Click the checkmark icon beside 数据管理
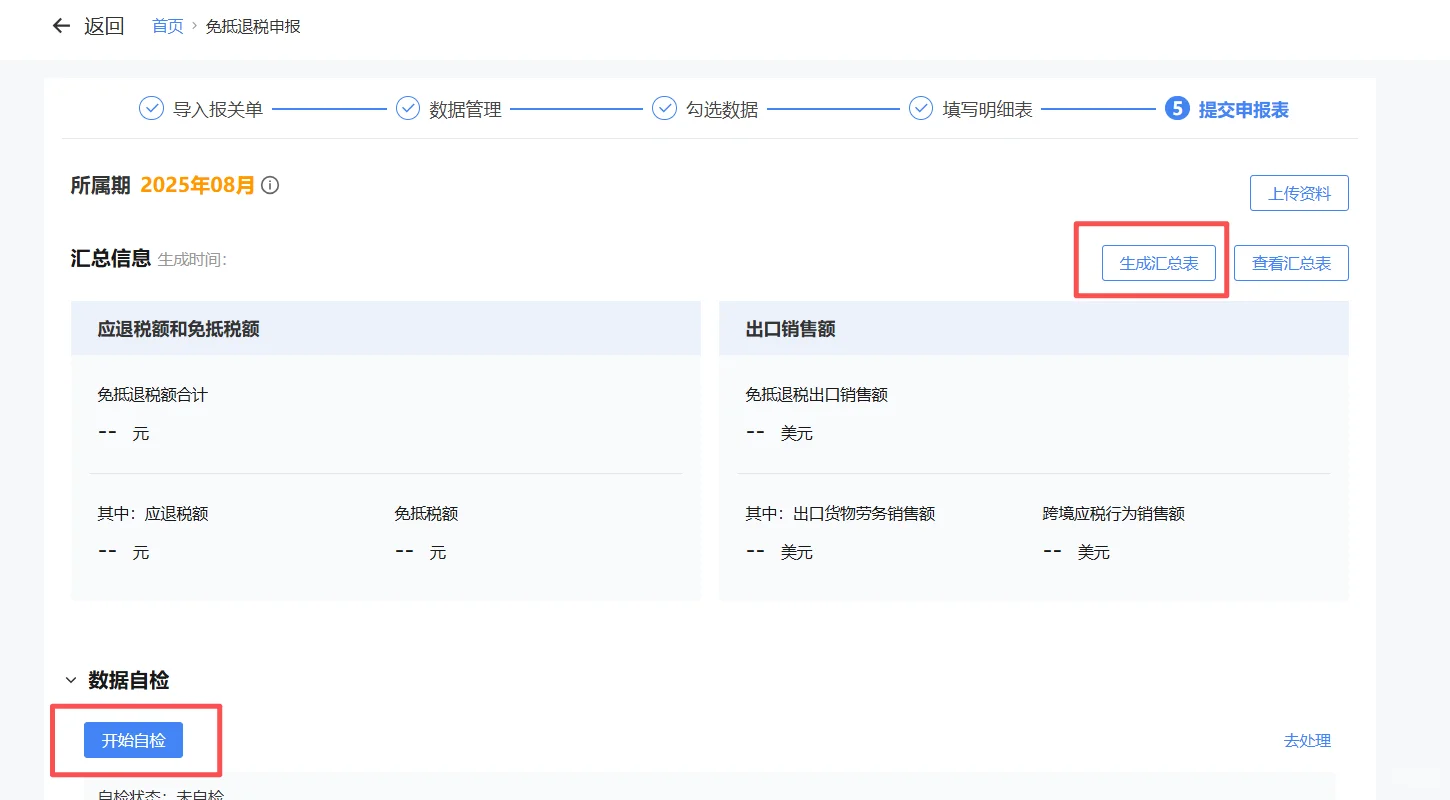1450x800 pixels. 408,107
